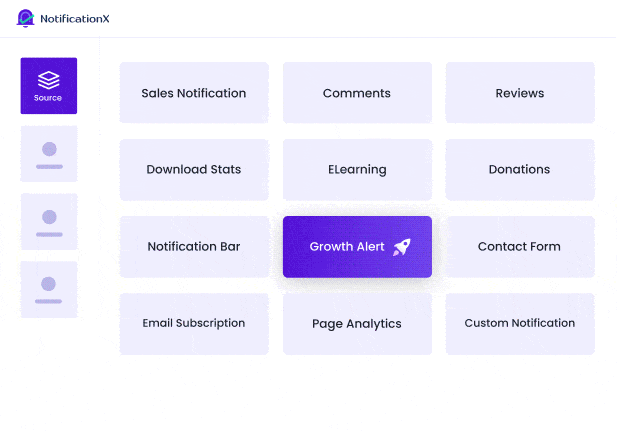
Task: Open the second sidebar placeholder step
Action: [49, 154]
